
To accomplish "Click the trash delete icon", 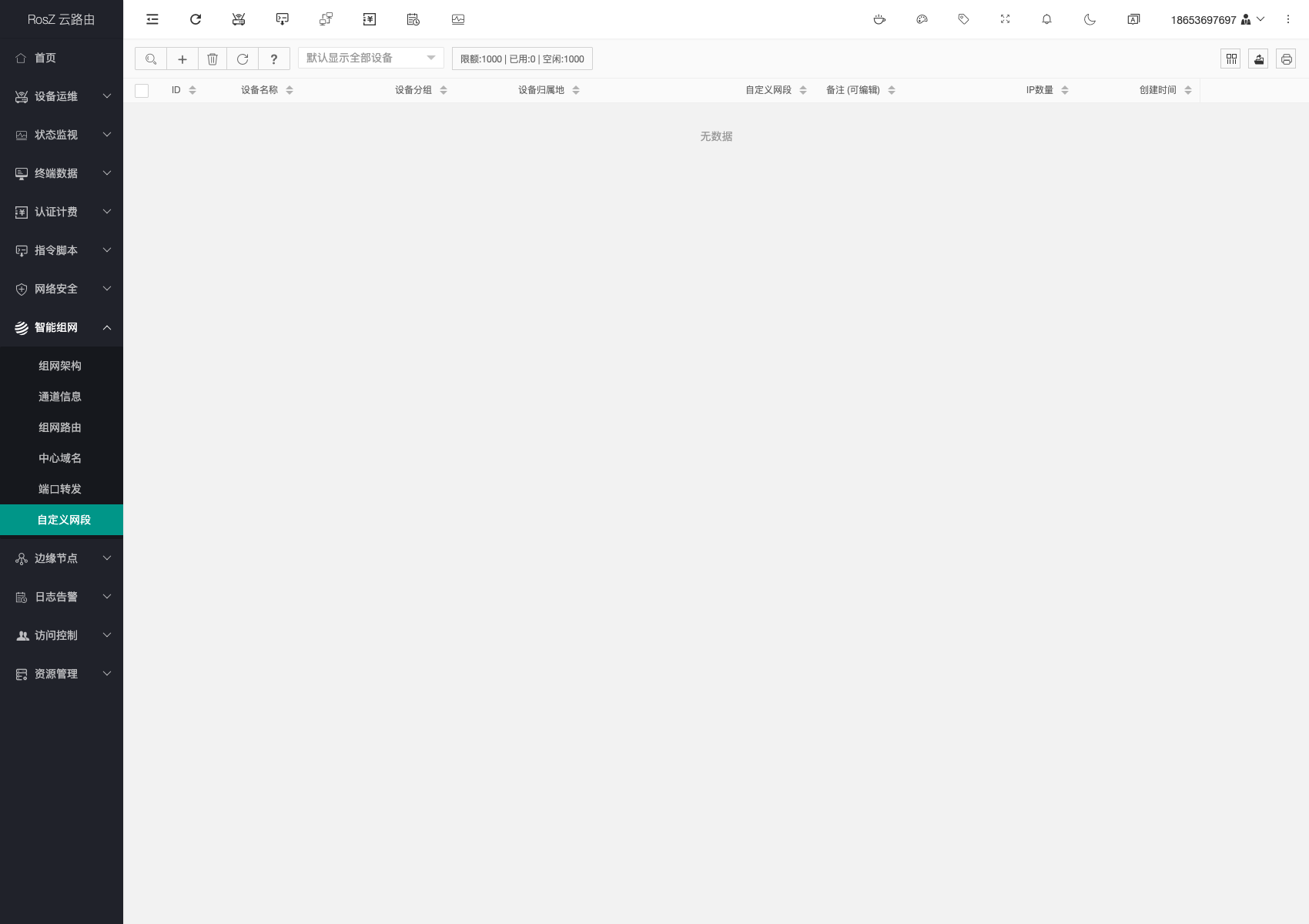I will click(213, 59).
